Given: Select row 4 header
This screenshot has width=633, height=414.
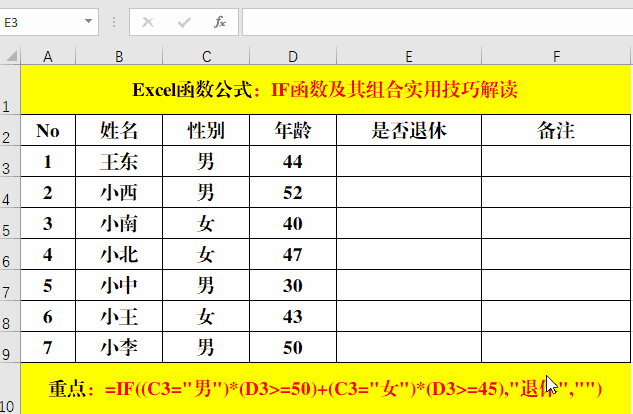Looking at the screenshot, I should (10, 192).
